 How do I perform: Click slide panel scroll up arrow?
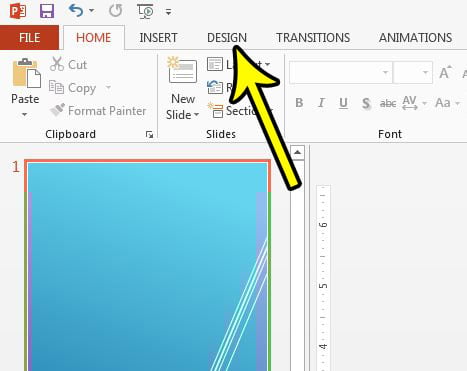point(297,153)
